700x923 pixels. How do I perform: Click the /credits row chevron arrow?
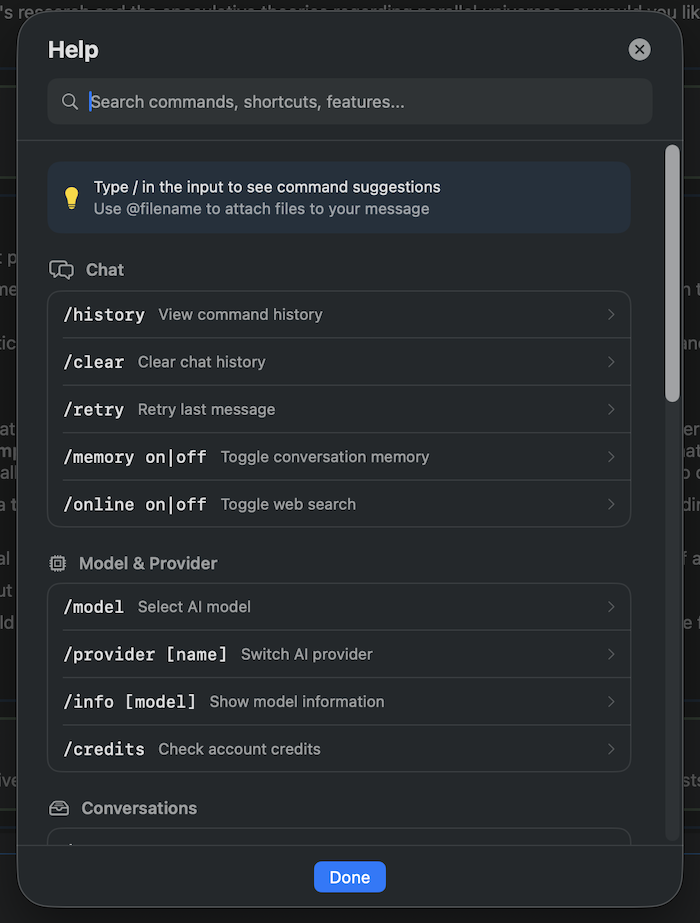(x=611, y=749)
